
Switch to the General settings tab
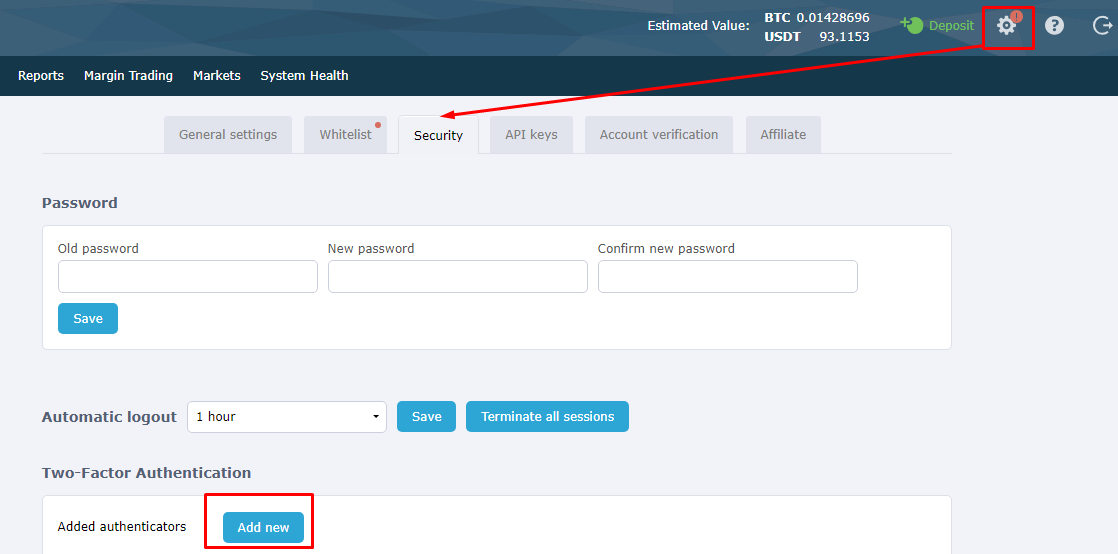tap(228, 135)
